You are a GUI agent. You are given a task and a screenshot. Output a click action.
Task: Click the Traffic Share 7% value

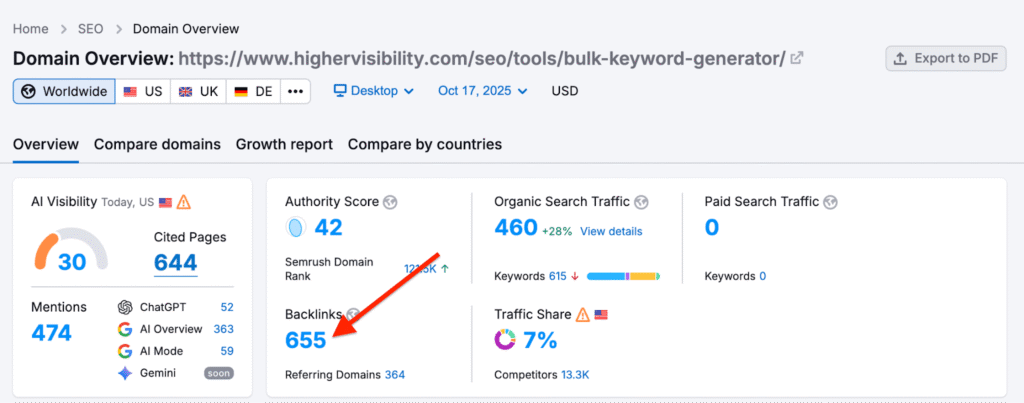click(x=539, y=340)
